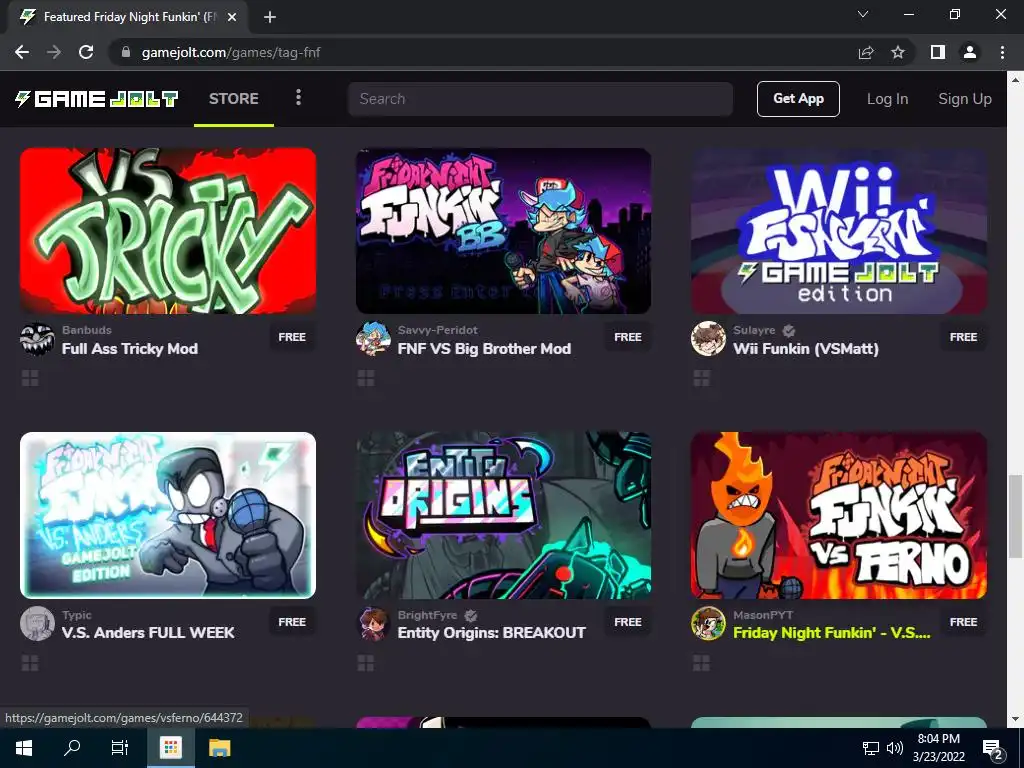This screenshot has width=1024, height=768.
Task: Click FREE badge on Entity Origins
Action: 628,622
